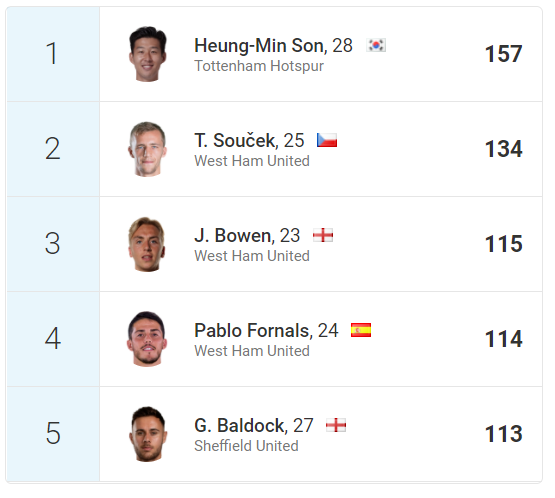Open G. Baldock player profile link
The width and height of the screenshot is (555, 498).
[x=240, y=425]
